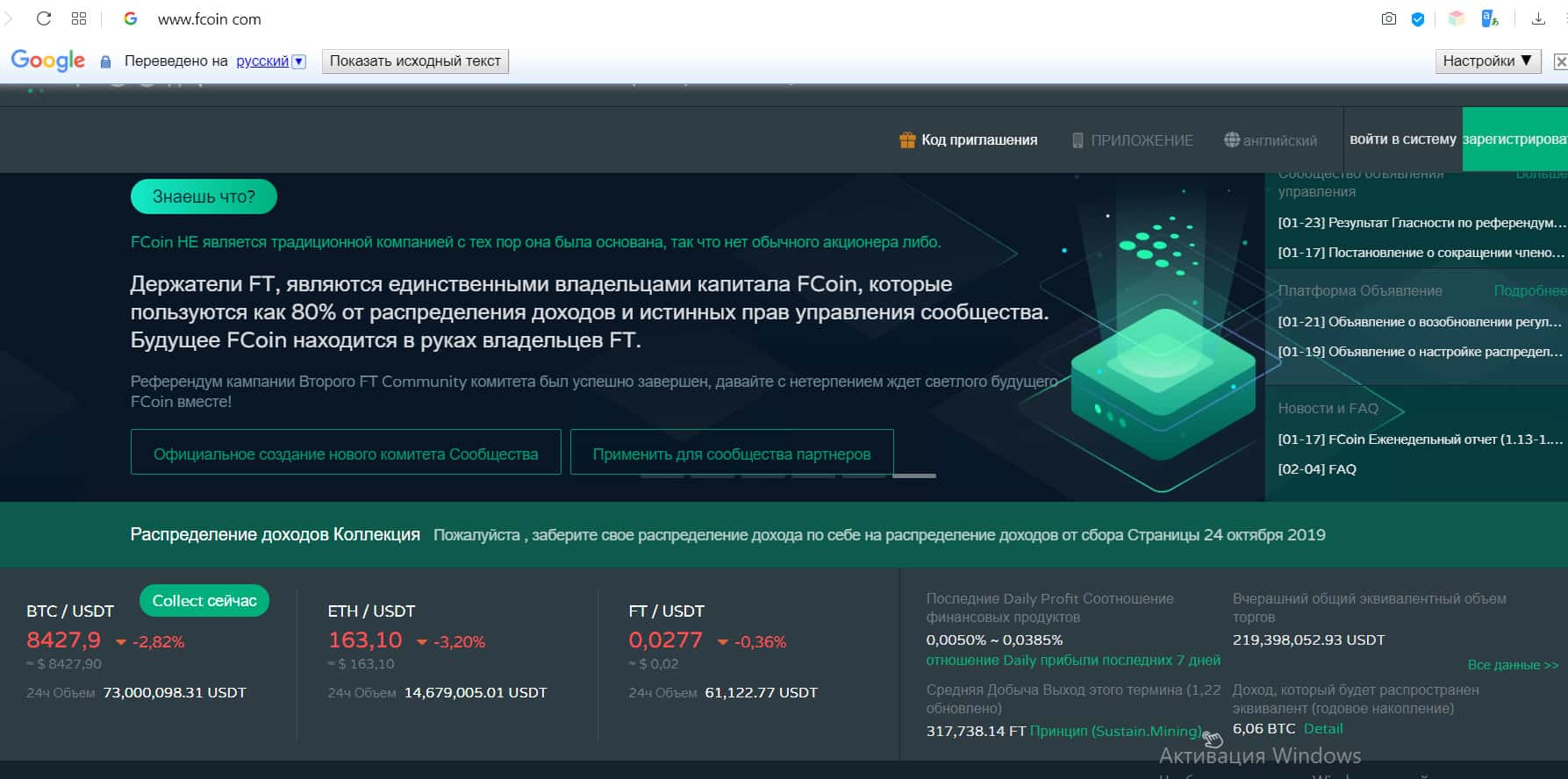Screen dimensions: 1568x779
Task: Open [01-17] Постановление о сокращении announcement
Action: coord(1421,253)
